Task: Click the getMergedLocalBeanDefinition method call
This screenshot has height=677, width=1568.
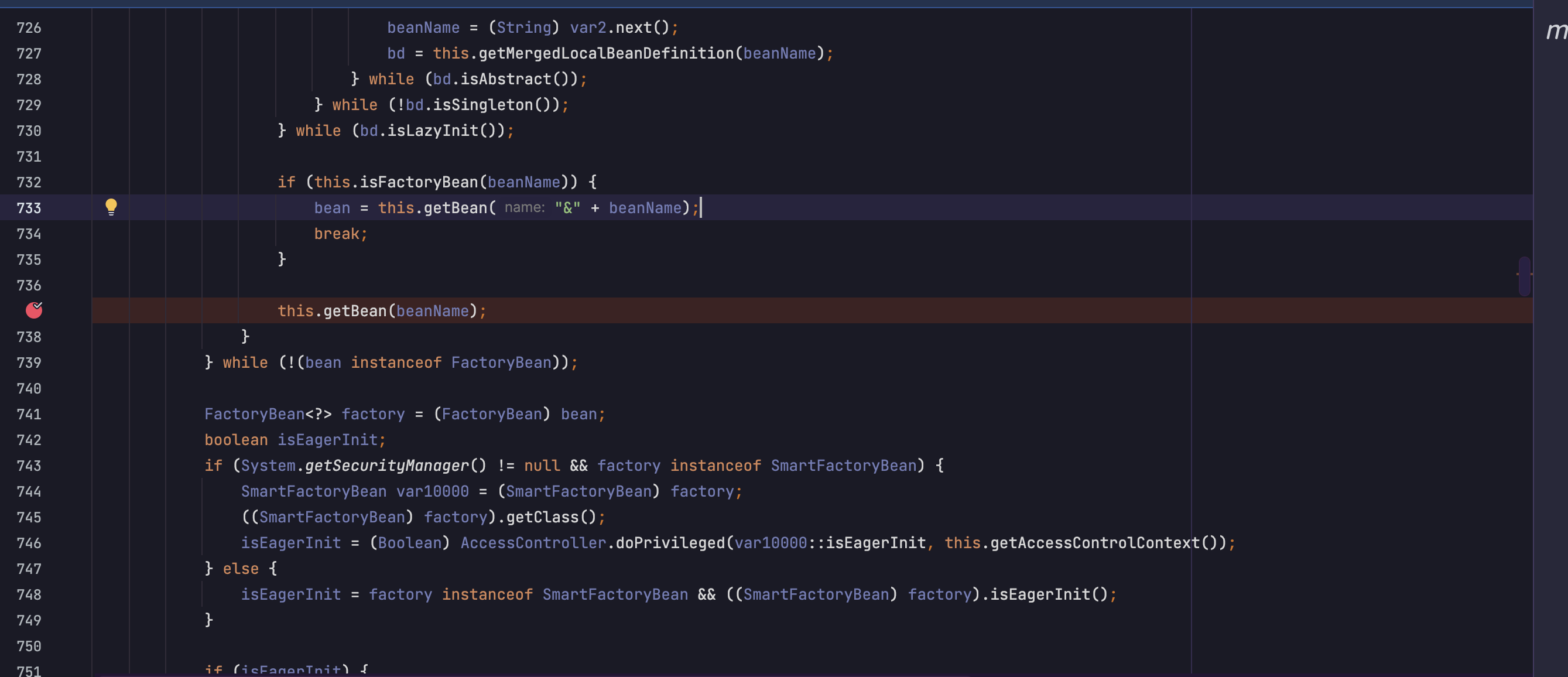Action: click(605, 53)
